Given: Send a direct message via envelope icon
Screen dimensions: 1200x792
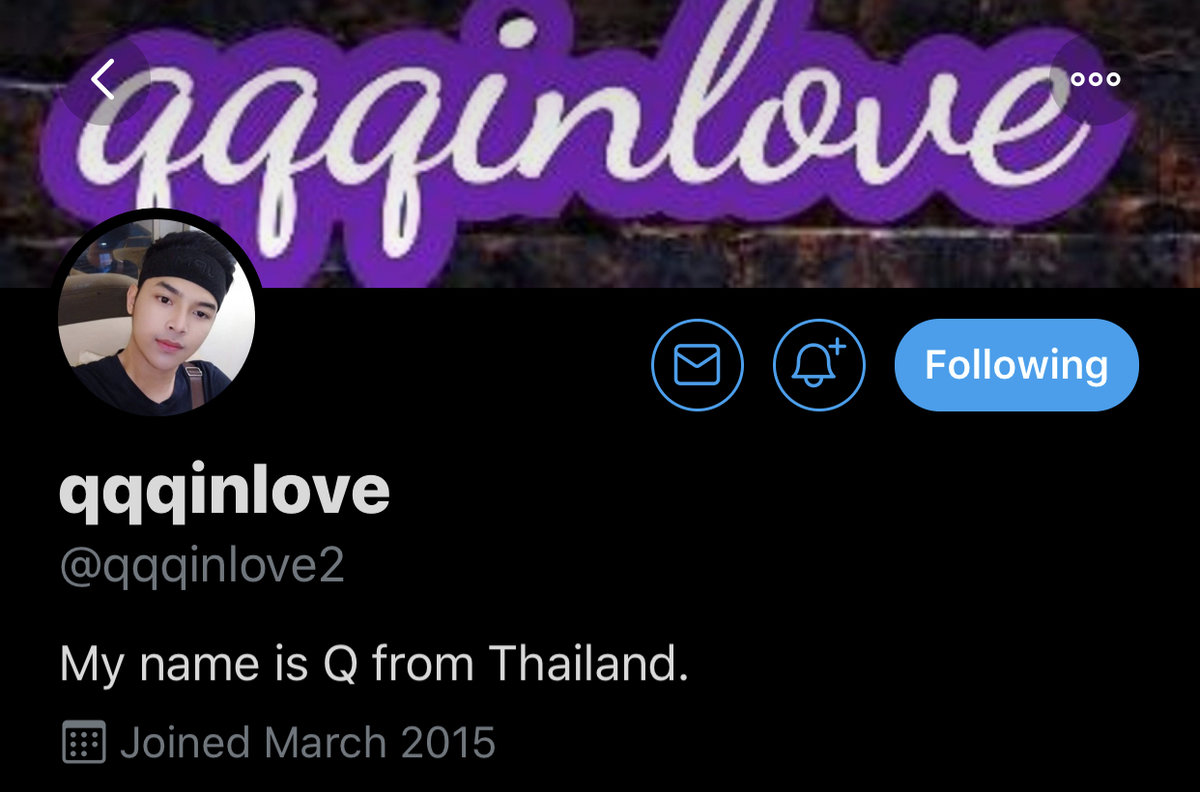Looking at the screenshot, I should pos(697,365).
